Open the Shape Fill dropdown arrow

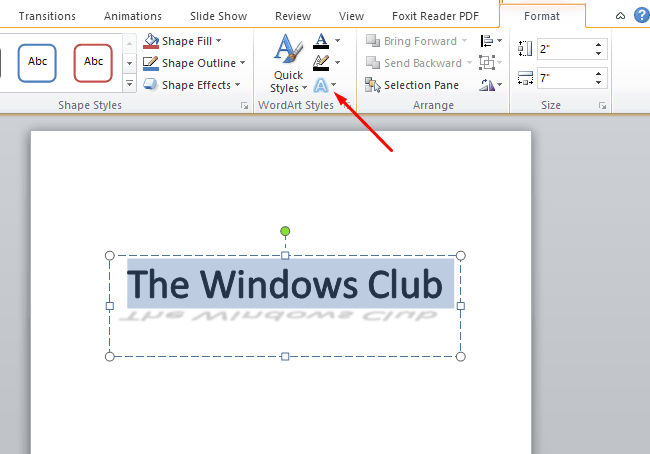tap(218, 41)
